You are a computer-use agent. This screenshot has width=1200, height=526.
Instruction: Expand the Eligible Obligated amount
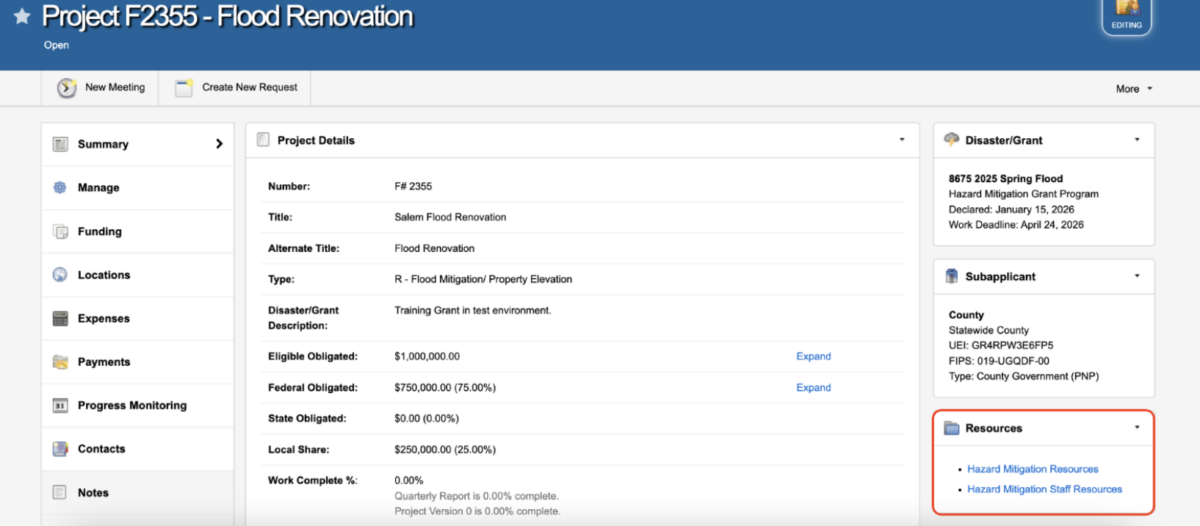coord(813,356)
